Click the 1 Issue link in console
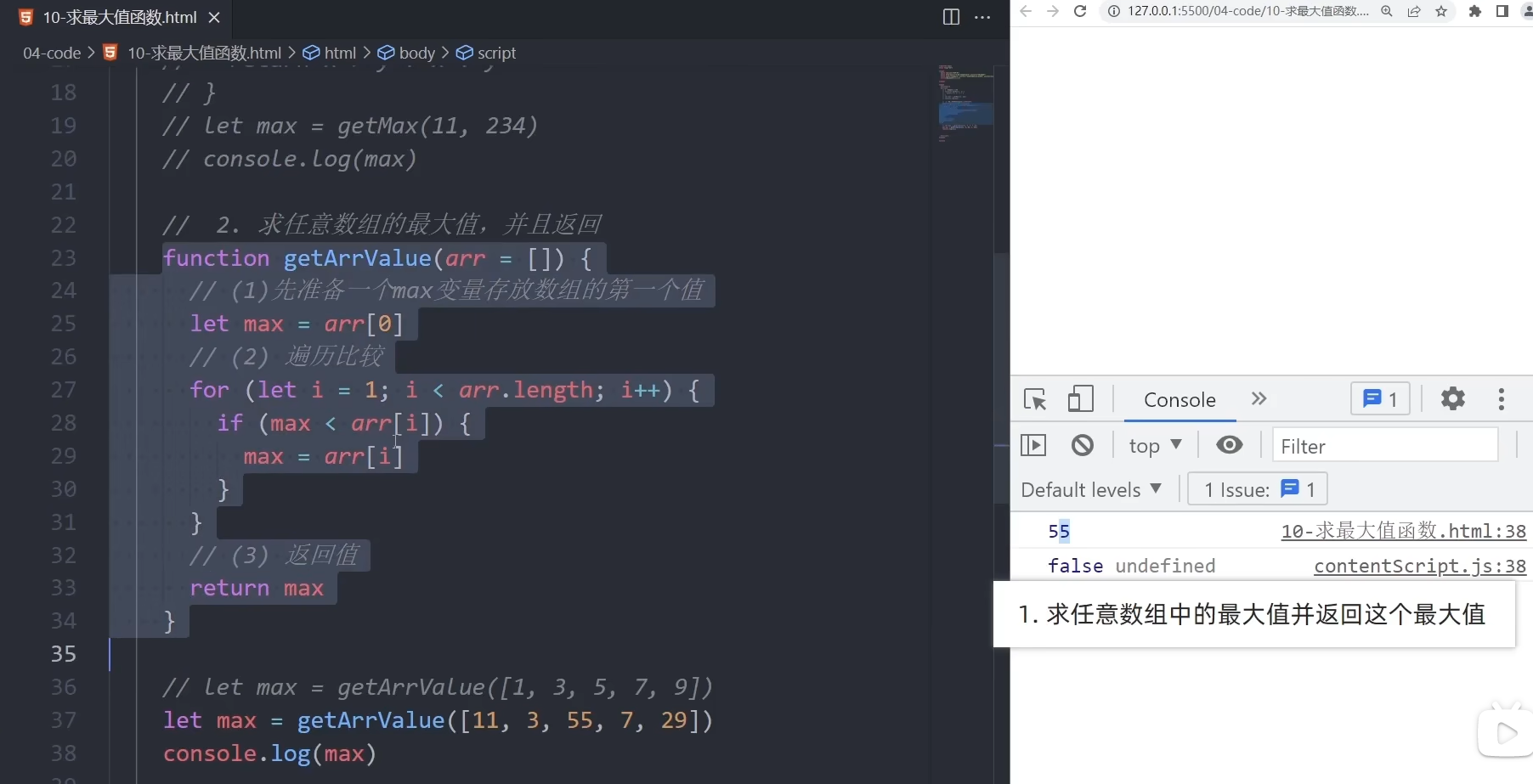The height and width of the screenshot is (784, 1533). [x=1258, y=489]
